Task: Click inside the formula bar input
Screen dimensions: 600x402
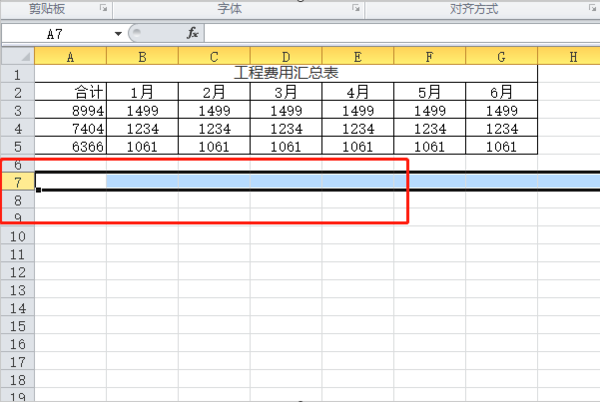Action: [400, 33]
